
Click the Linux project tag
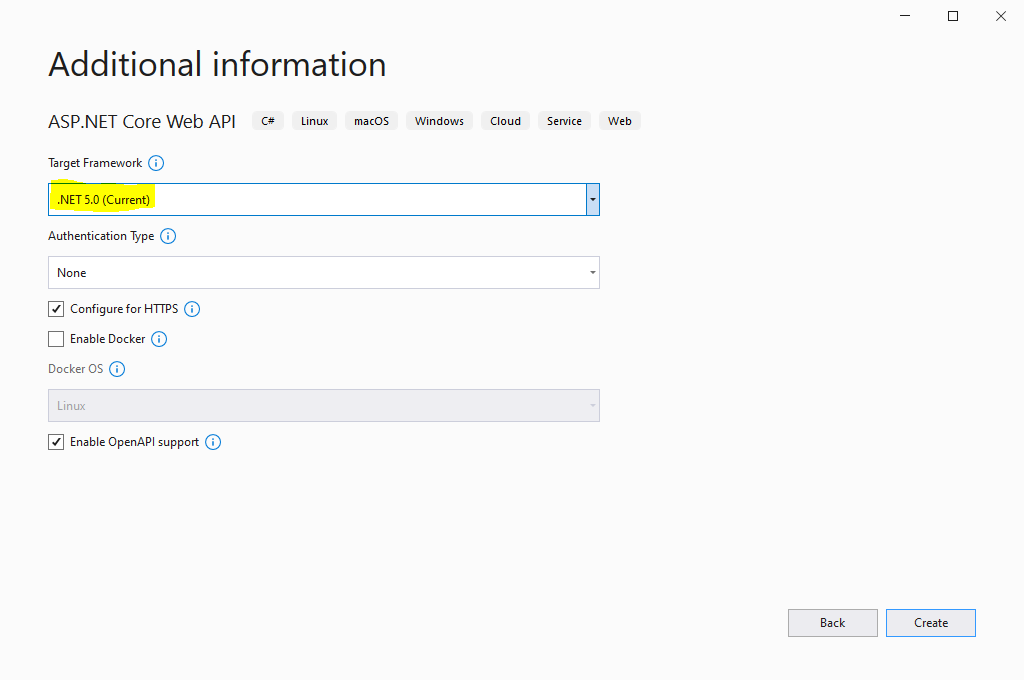pos(314,120)
